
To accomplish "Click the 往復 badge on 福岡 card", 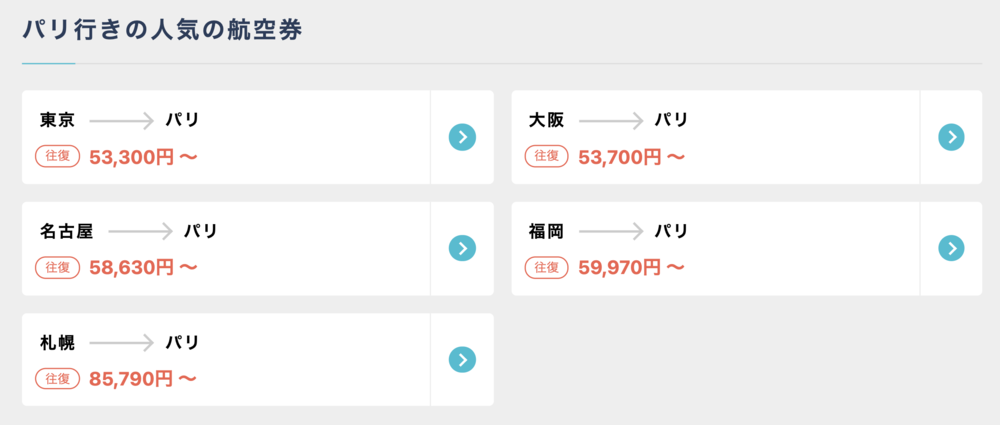I will pyautogui.click(x=547, y=267).
